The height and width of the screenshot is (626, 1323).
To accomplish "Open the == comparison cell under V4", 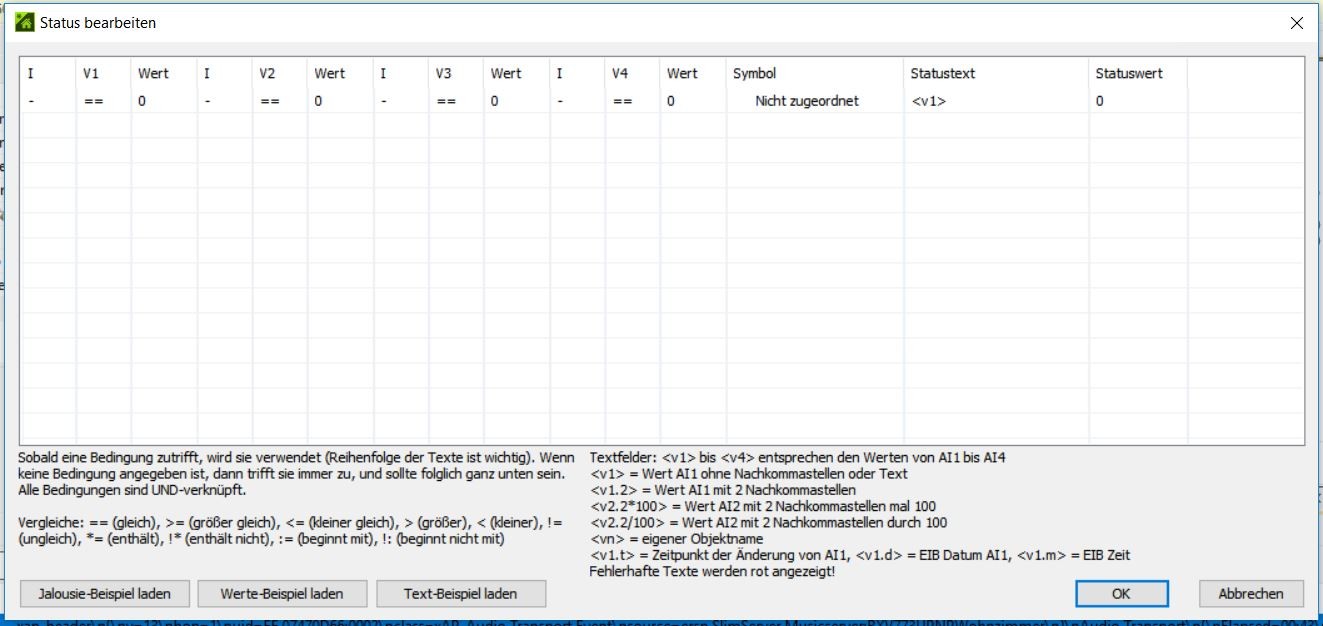I will point(622,101).
